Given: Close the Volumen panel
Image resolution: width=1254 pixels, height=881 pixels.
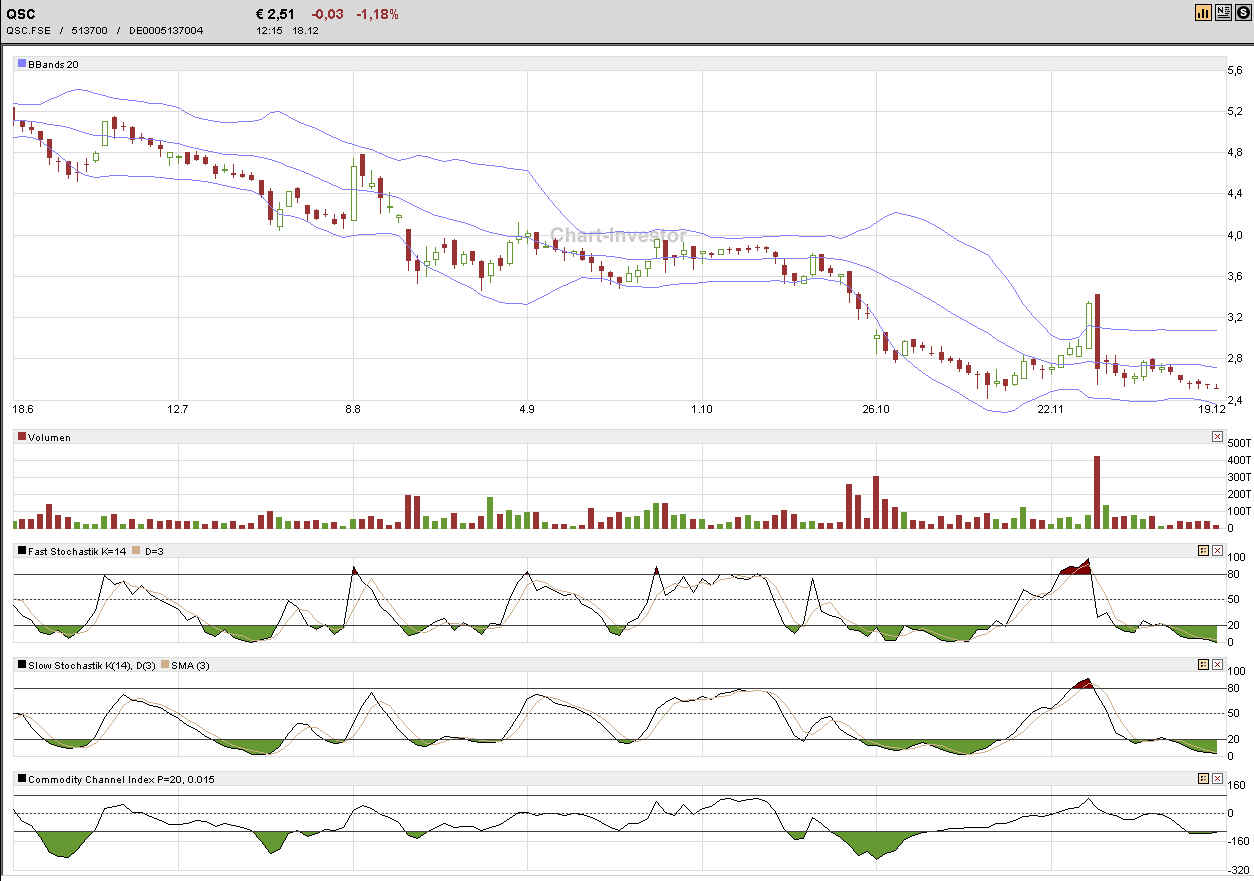Looking at the screenshot, I should click(1217, 436).
